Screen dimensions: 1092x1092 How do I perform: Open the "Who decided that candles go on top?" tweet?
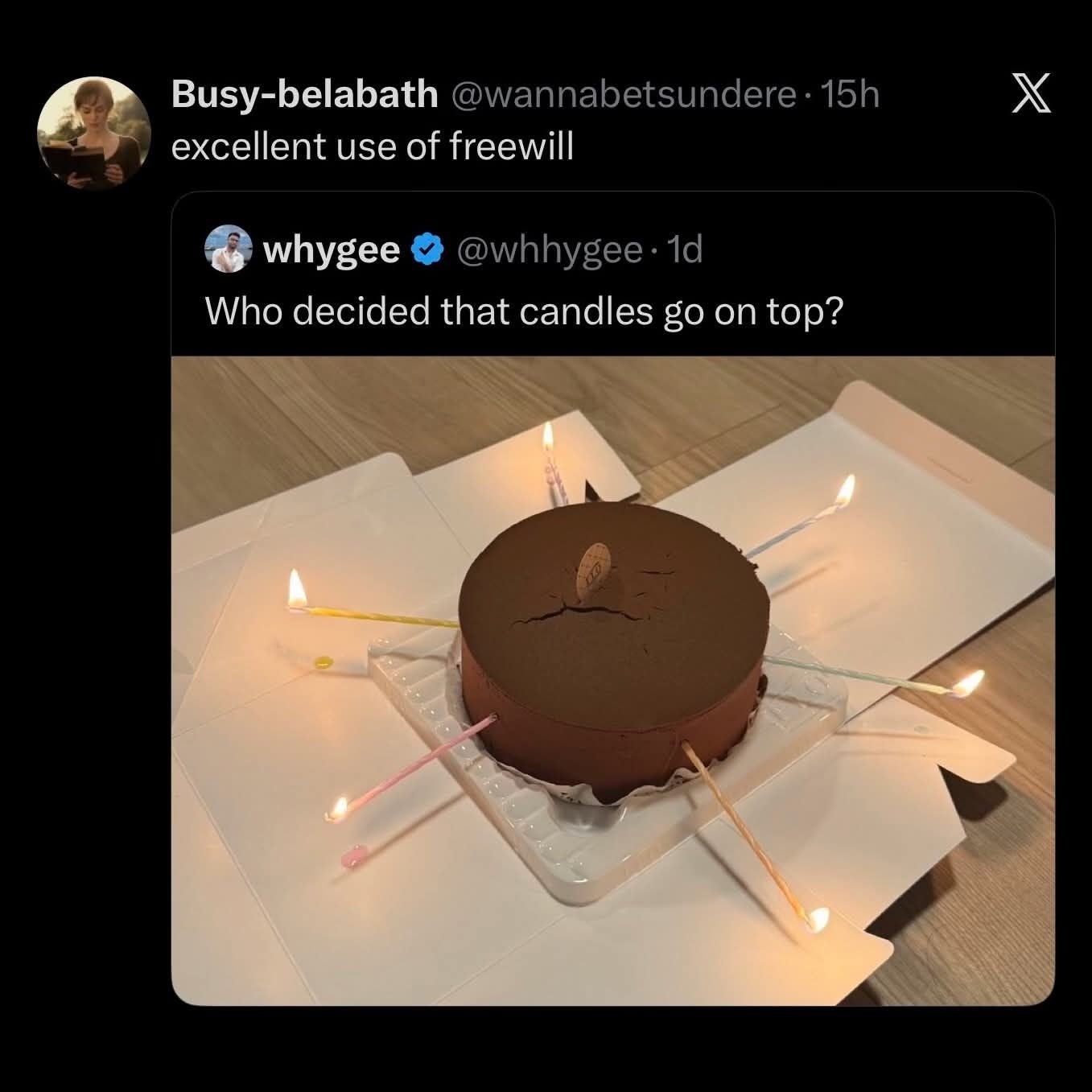tap(523, 311)
